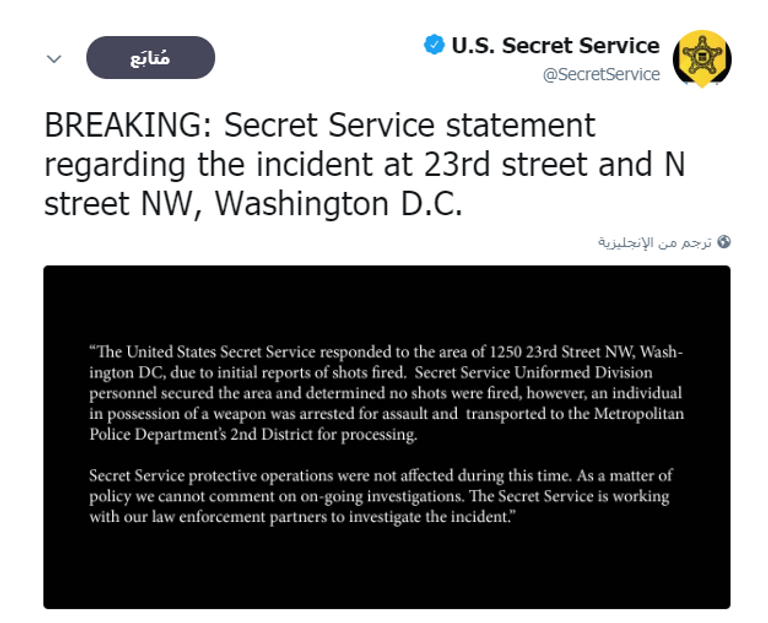Viewport: 768px width, 623px height.
Task: Click the متابع following button
Action: (x=151, y=58)
